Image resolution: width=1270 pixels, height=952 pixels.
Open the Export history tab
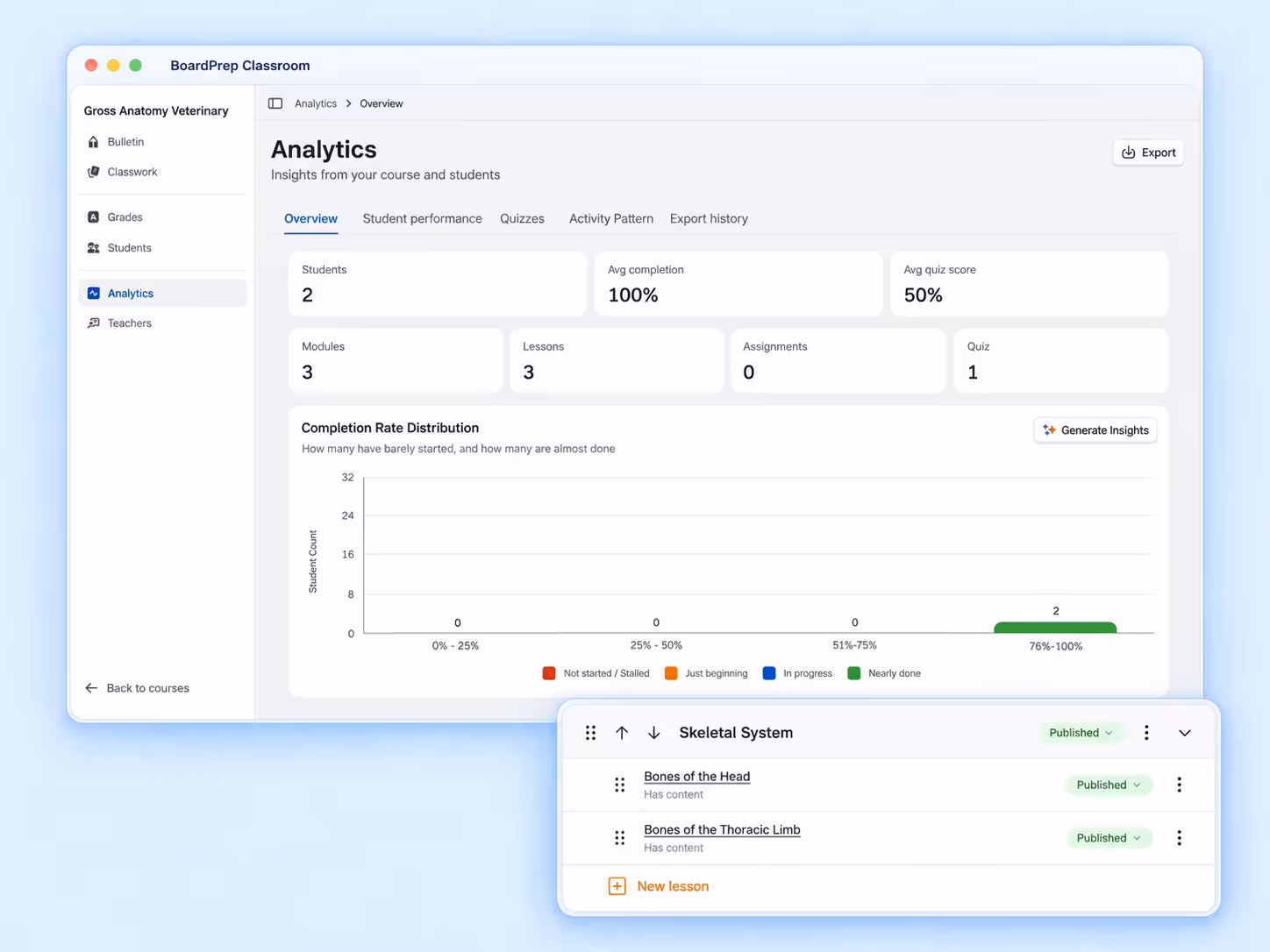(x=709, y=218)
